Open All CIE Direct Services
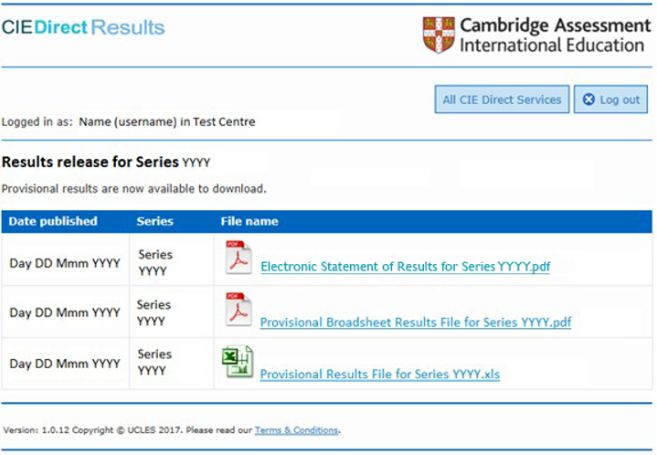The image size is (657, 455). coord(503,100)
